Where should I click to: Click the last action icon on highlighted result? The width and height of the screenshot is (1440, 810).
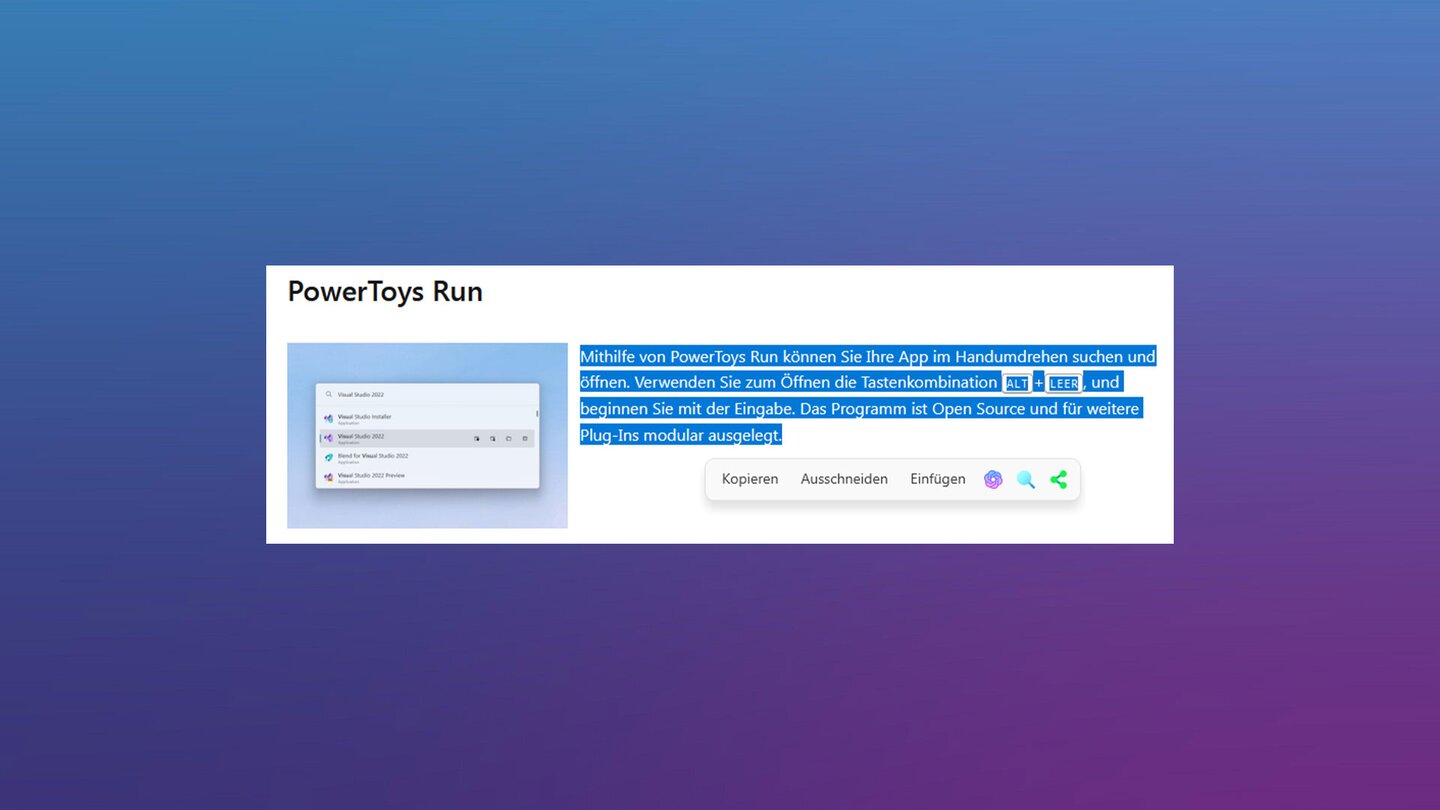pos(524,438)
